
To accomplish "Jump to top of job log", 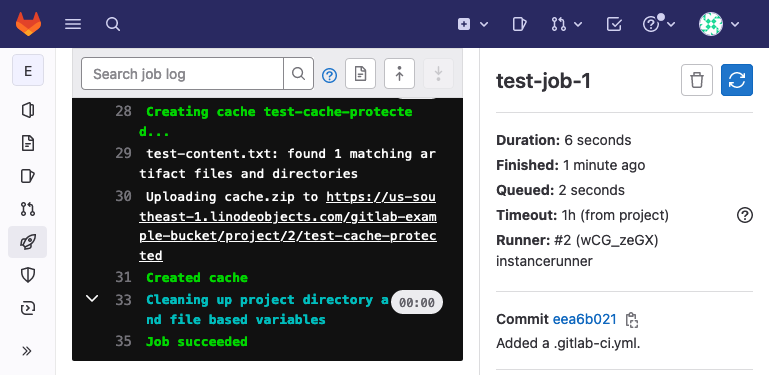I will (x=399, y=74).
